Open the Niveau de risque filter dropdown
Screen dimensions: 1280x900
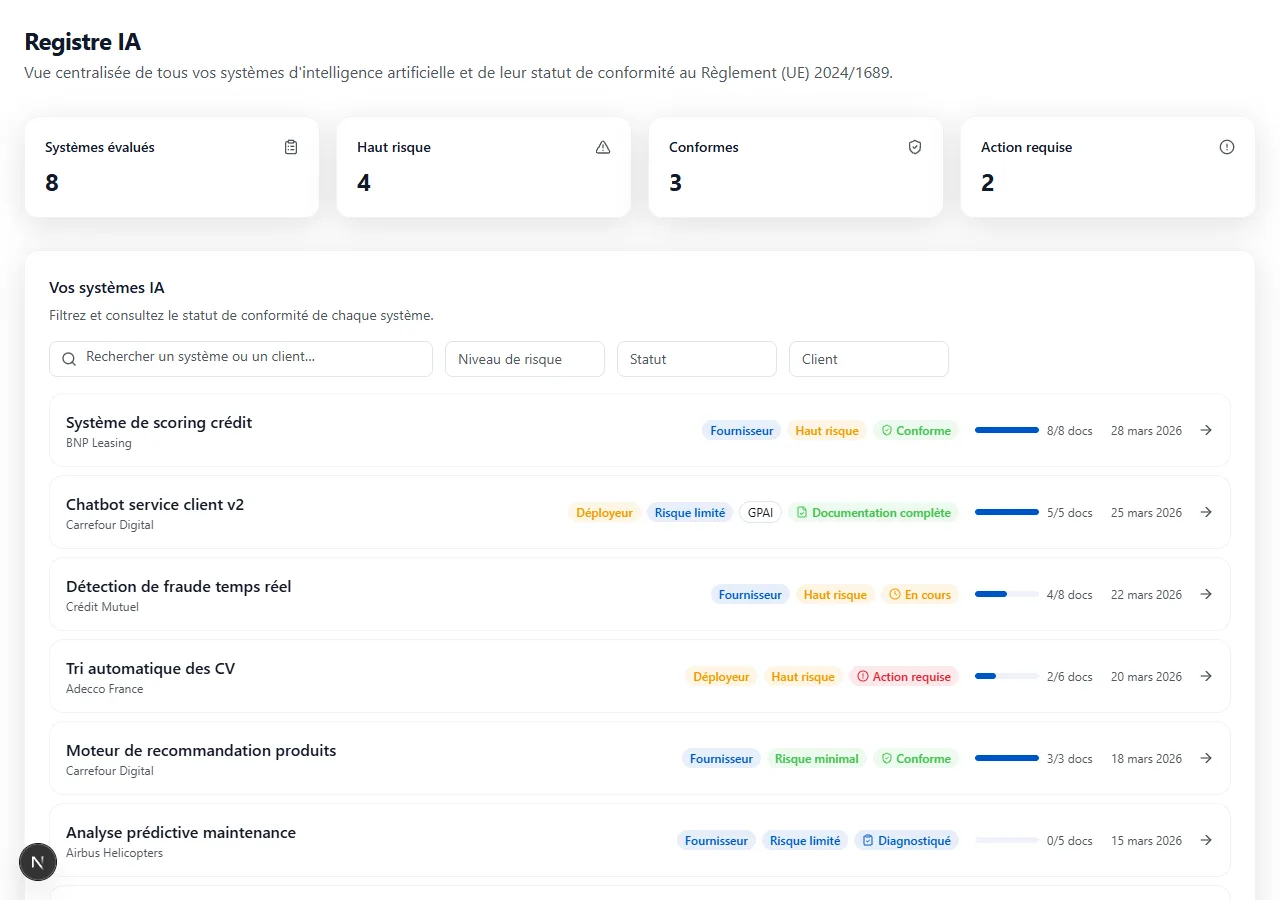point(524,359)
